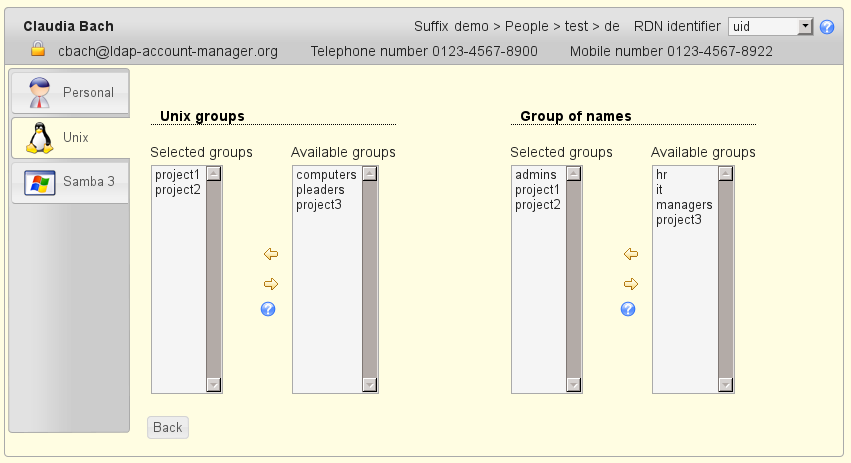851x463 pixels.
Task: Select project1 in Unix selected groups
Action: pos(178,175)
